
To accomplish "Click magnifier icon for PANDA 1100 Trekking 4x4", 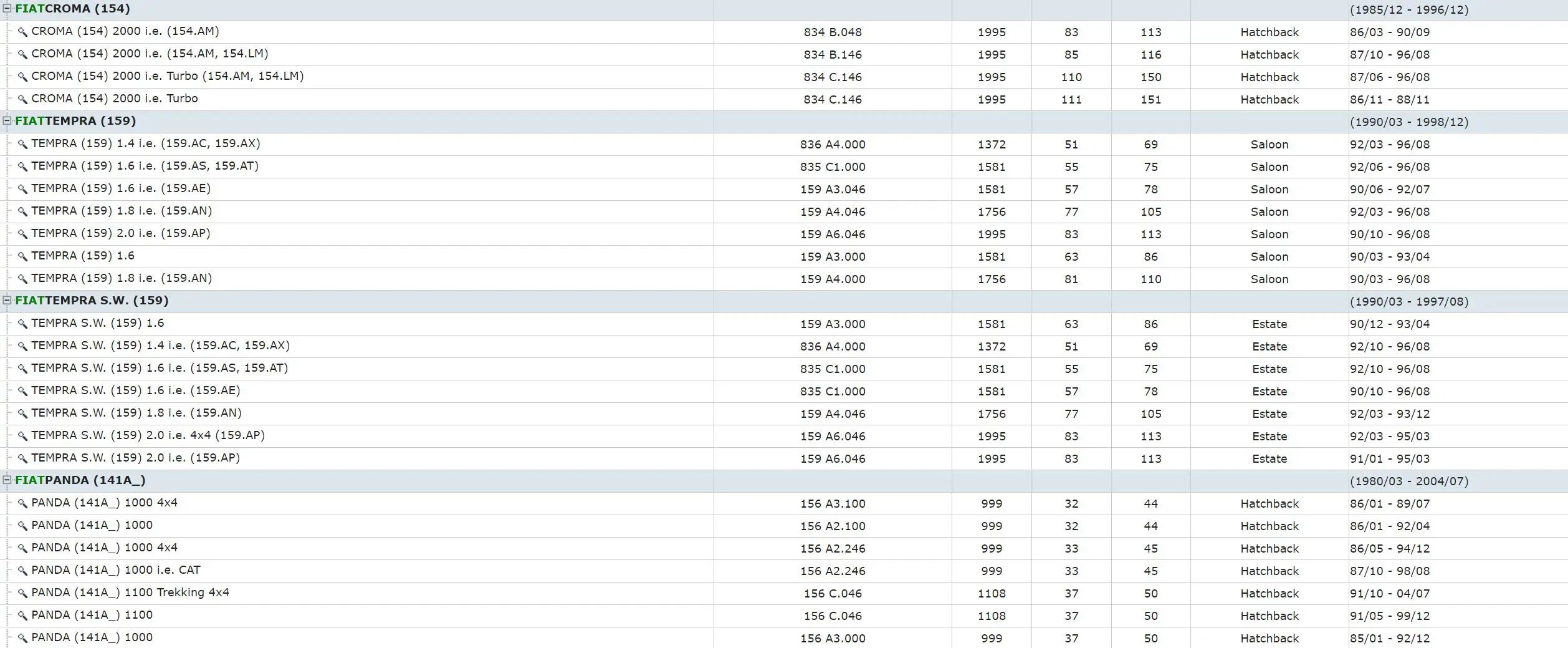I will coord(22,593).
